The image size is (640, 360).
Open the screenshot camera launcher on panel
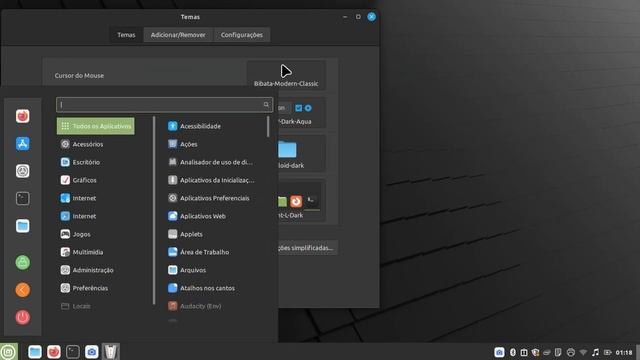point(92,351)
